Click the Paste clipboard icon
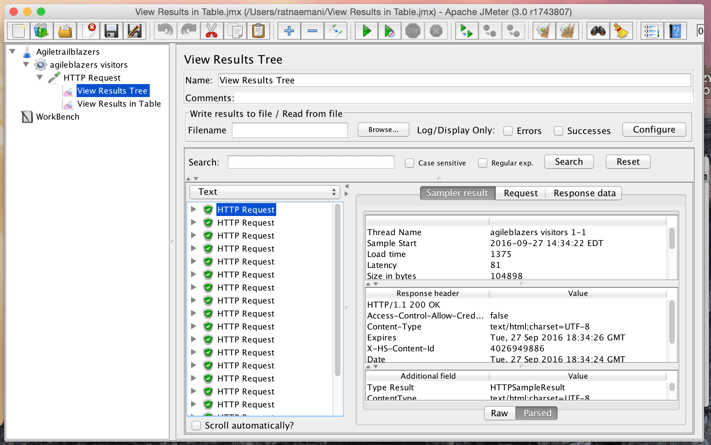 pos(258,31)
